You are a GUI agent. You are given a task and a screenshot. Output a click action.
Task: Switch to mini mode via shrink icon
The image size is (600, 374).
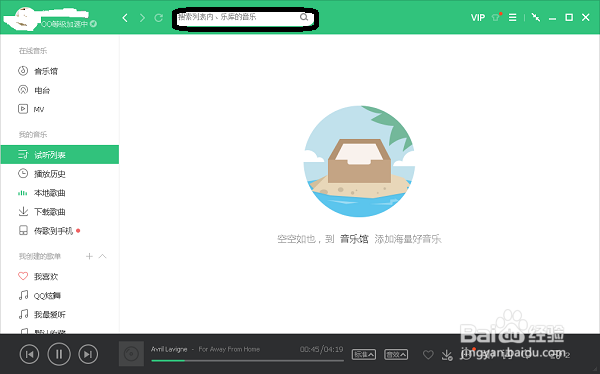click(x=536, y=18)
